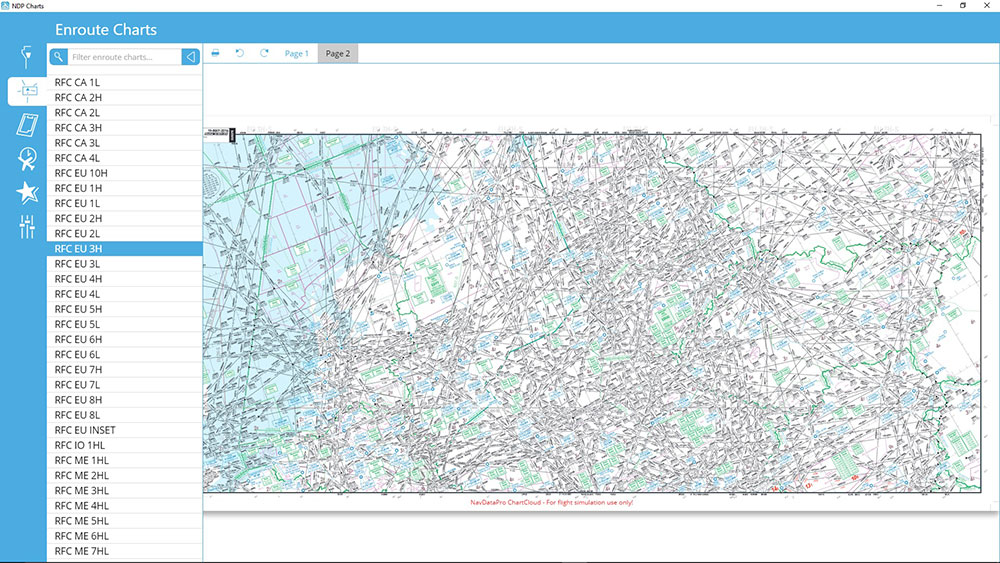Select RFC EU 6H chart
The image size is (1000, 563).
pos(125,339)
